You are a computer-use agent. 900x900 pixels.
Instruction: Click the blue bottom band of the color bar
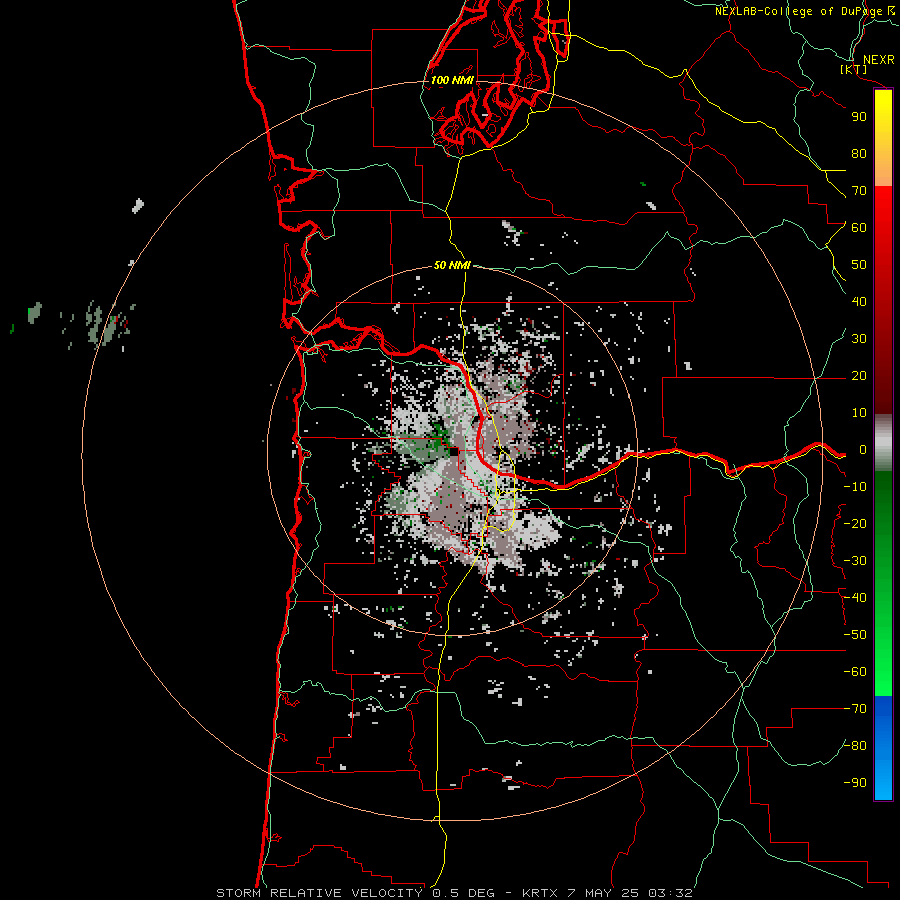click(883, 747)
